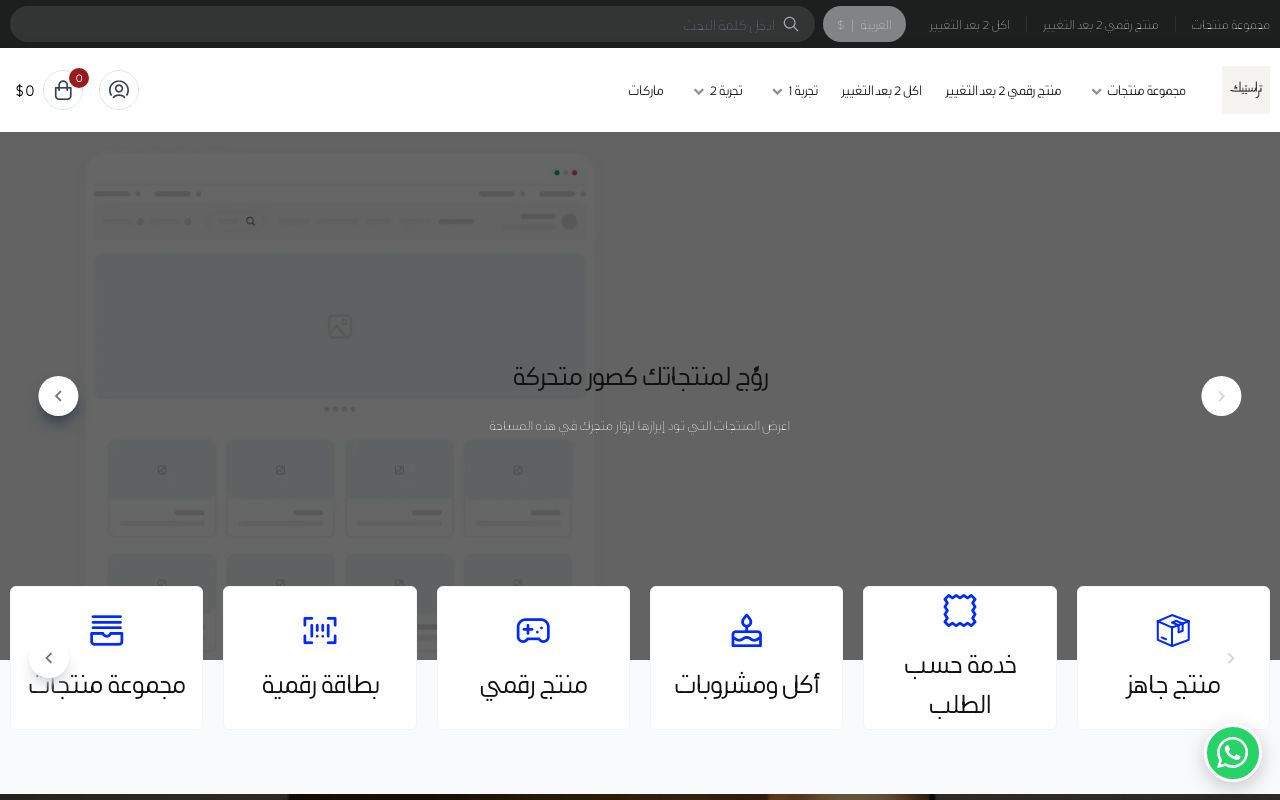
Task: Click the box icon for منتج جاهز
Action: [x=1173, y=631]
